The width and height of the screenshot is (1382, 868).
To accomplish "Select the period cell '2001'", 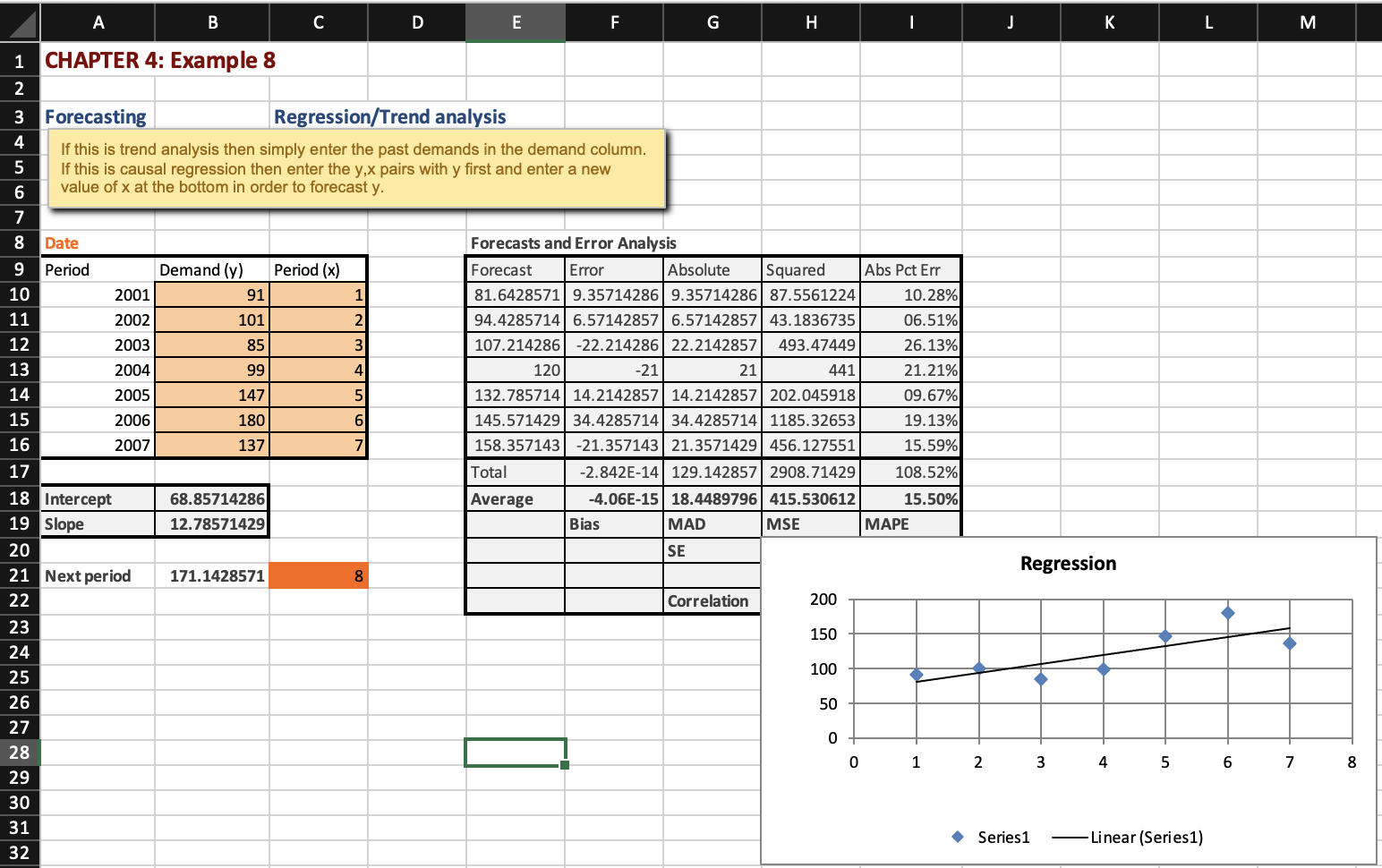I will tap(98, 294).
